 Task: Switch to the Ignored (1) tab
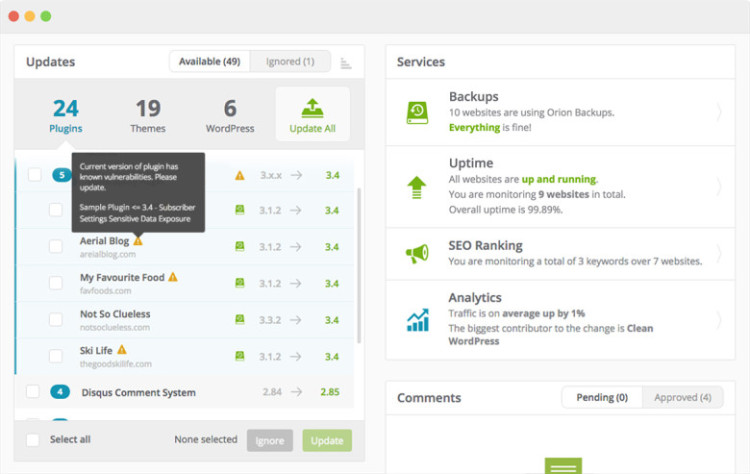pyautogui.click(x=290, y=62)
